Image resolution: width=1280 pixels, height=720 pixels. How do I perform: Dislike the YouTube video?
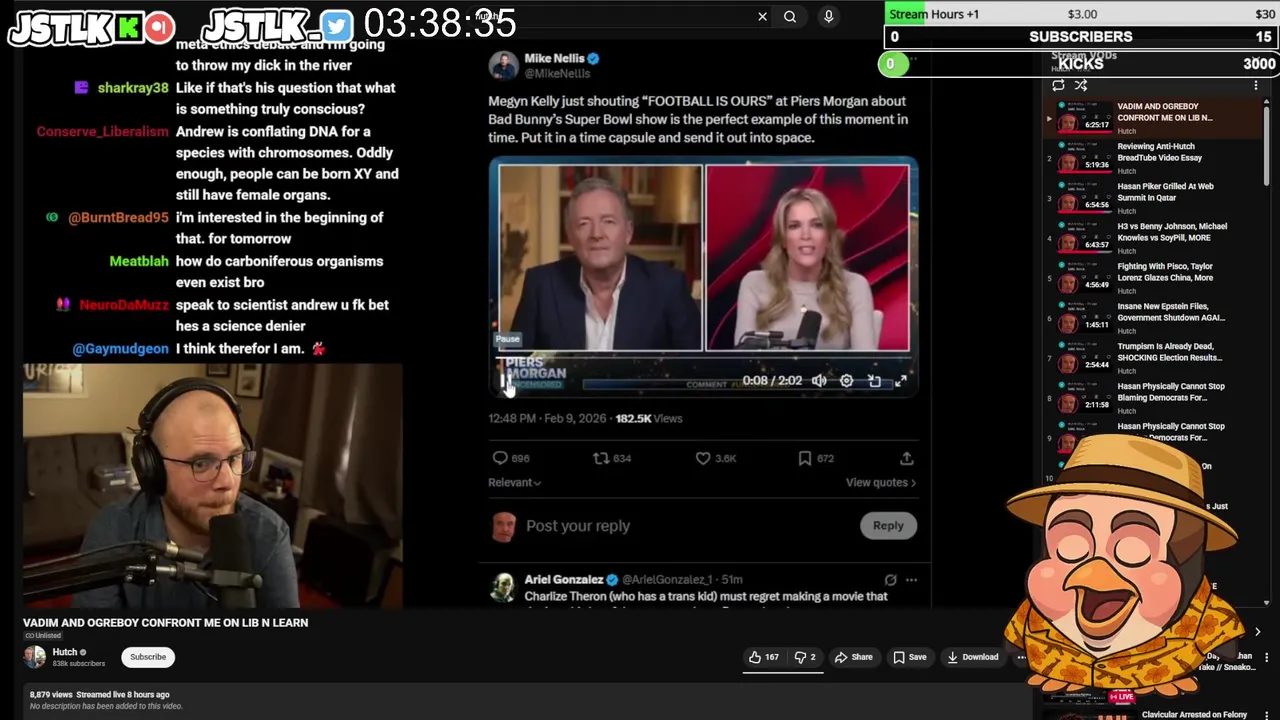(804, 657)
